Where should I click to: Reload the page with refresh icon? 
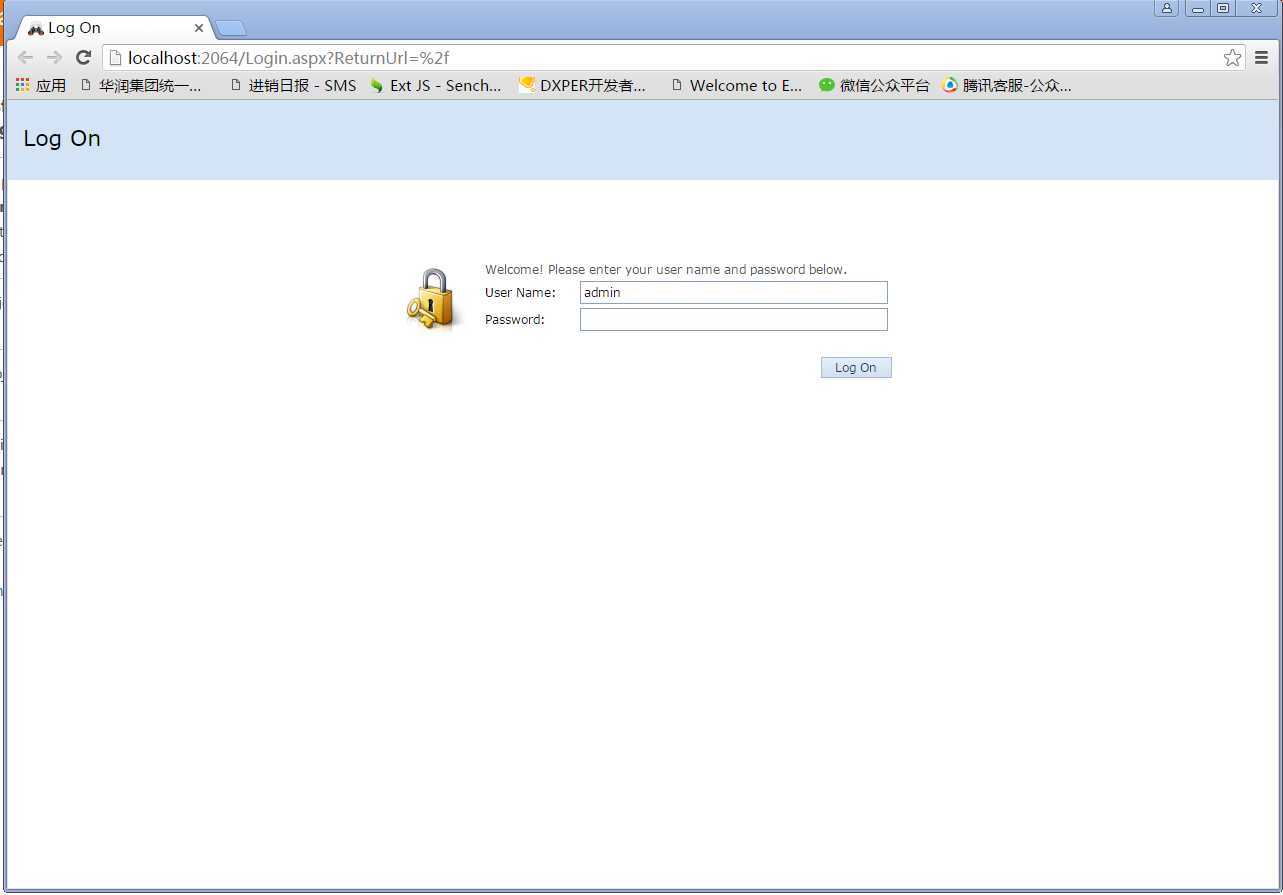[x=84, y=58]
